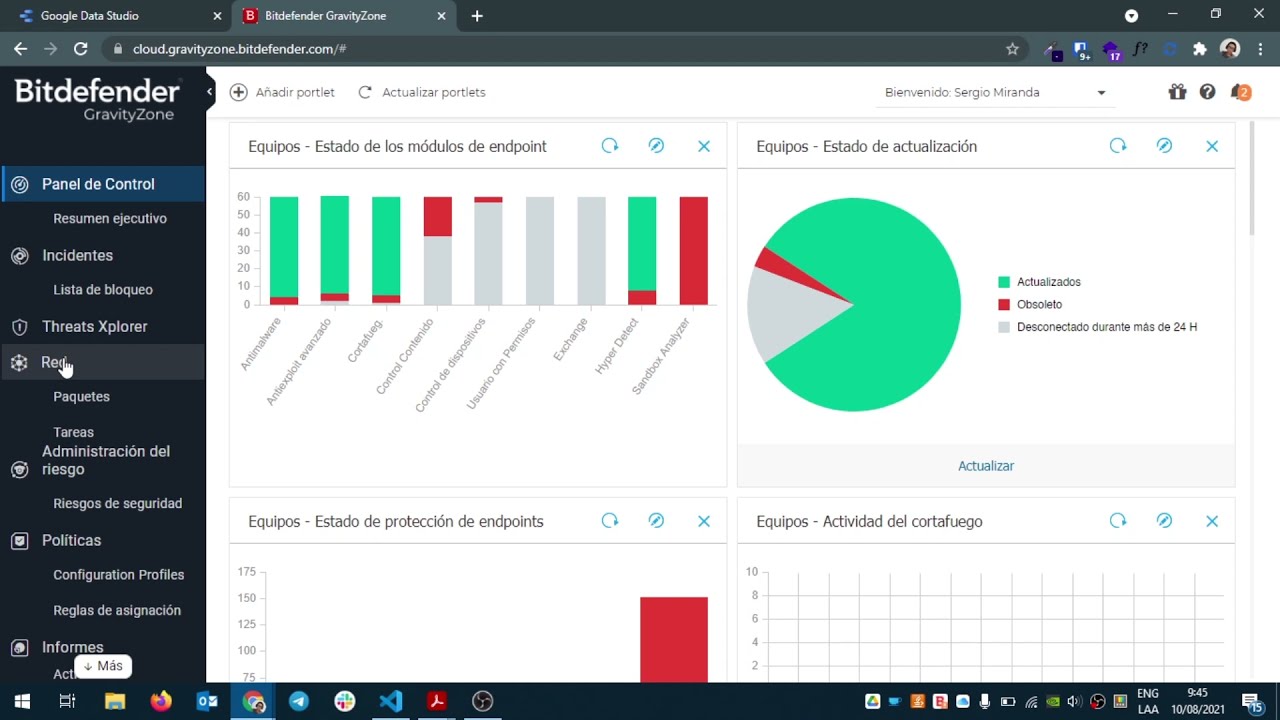The height and width of the screenshot is (720, 1280).
Task: Close the Estado de los módulos de endpoint portlet
Action: 704,146
